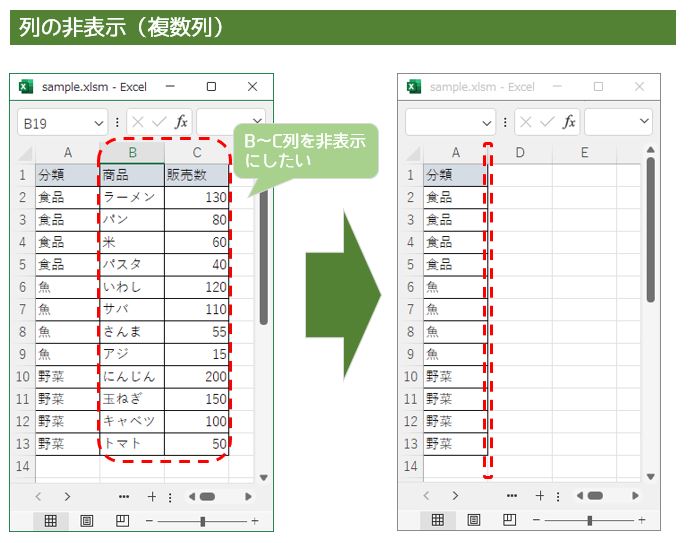Click the confirm checkmark icon in the left formula bar
Image resolution: width=689 pixels, height=543 pixels.
(159, 122)
